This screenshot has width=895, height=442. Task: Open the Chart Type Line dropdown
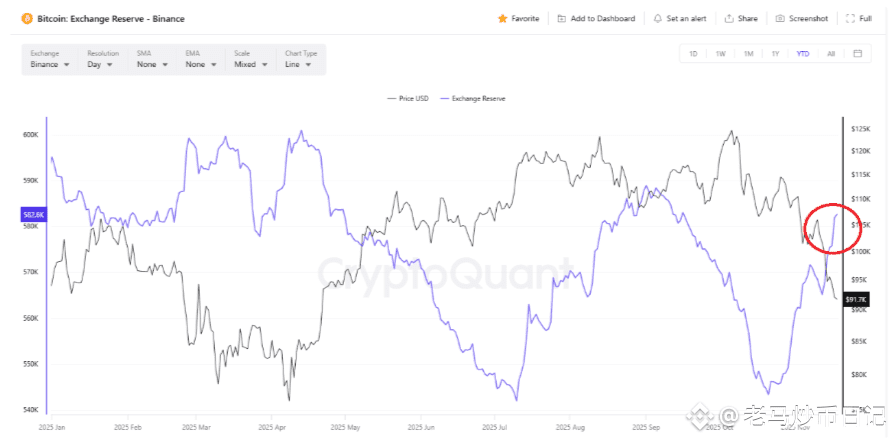tap(300, 64)
